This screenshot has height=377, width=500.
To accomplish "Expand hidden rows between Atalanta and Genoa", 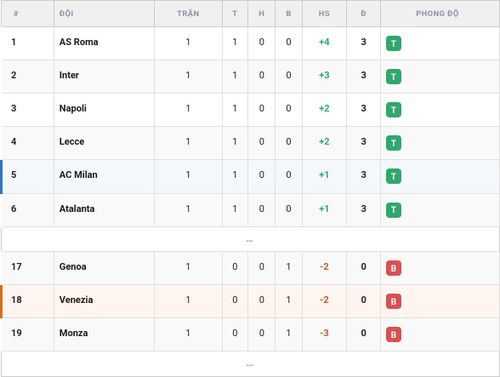I will tap(250, 239).
